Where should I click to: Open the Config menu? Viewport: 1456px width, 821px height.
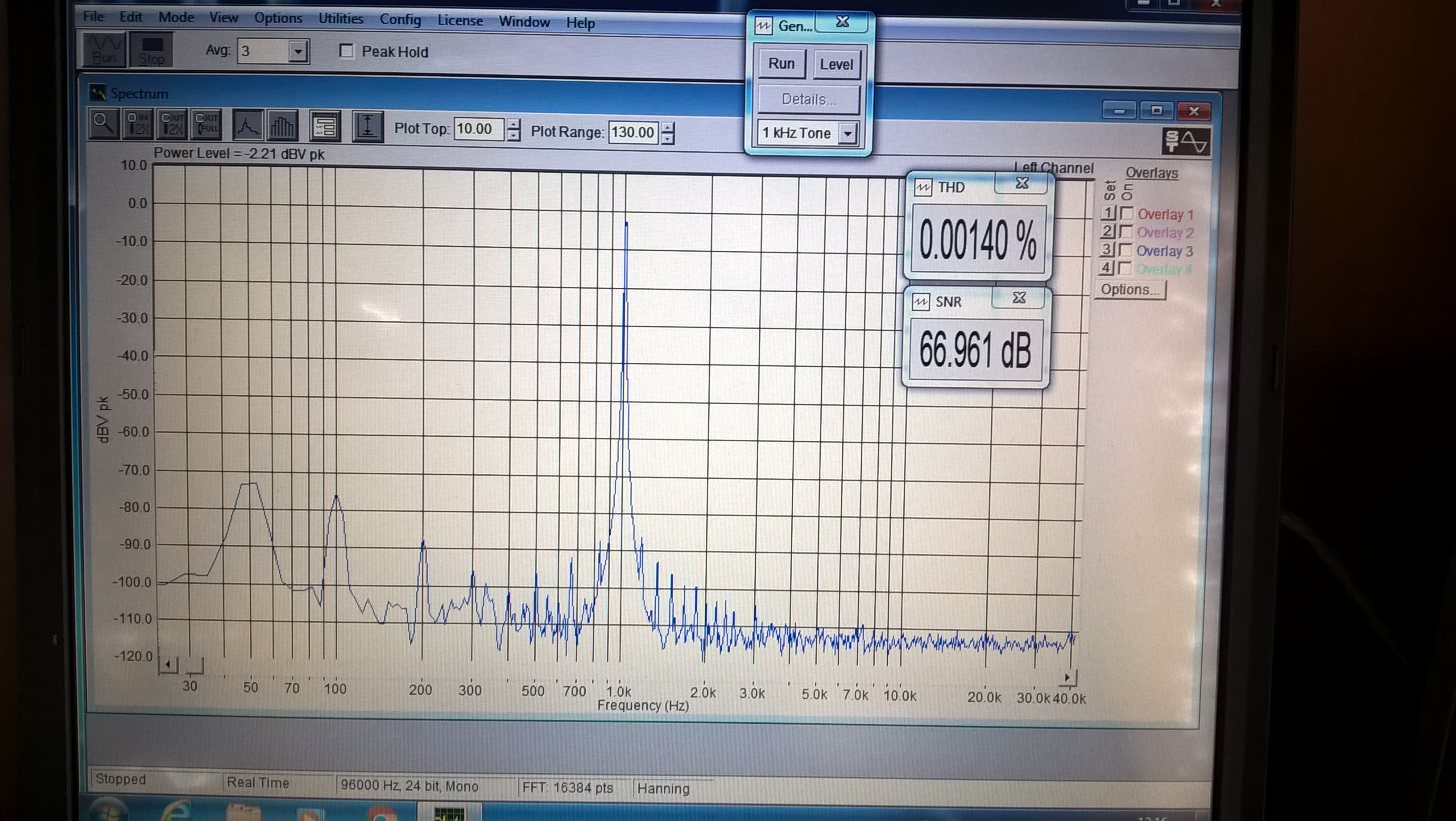click(x=400, y=20)
